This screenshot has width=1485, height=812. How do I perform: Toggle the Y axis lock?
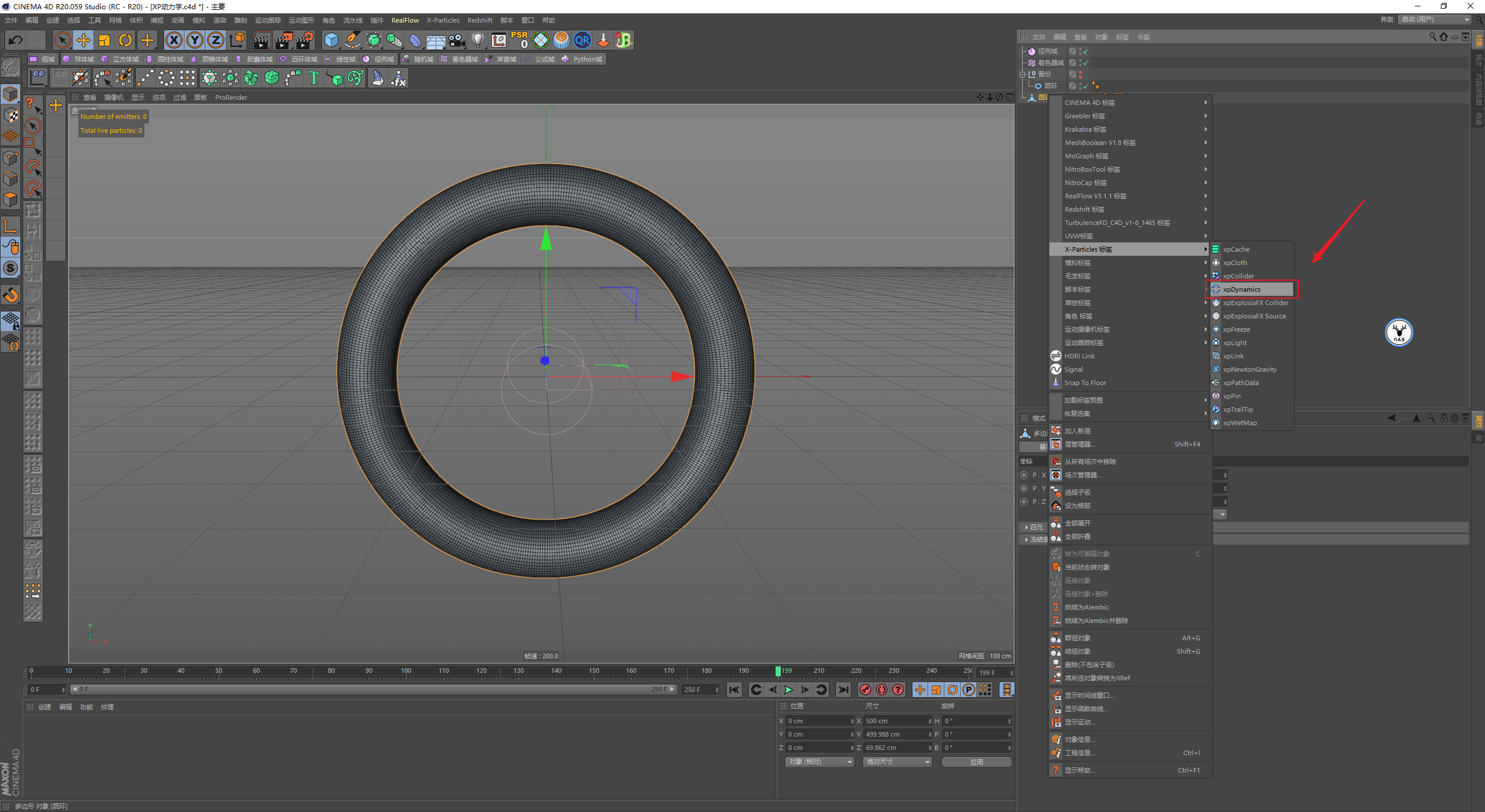[x=195, y=40]
